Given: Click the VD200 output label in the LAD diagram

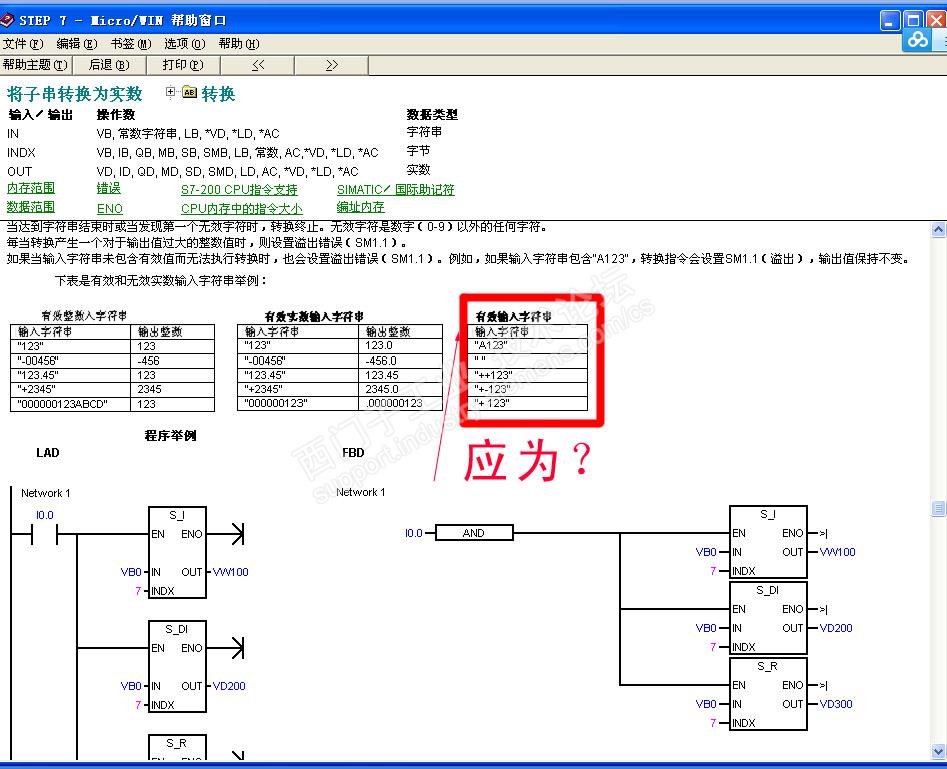Looking at the screenshot, I should 230,686.
